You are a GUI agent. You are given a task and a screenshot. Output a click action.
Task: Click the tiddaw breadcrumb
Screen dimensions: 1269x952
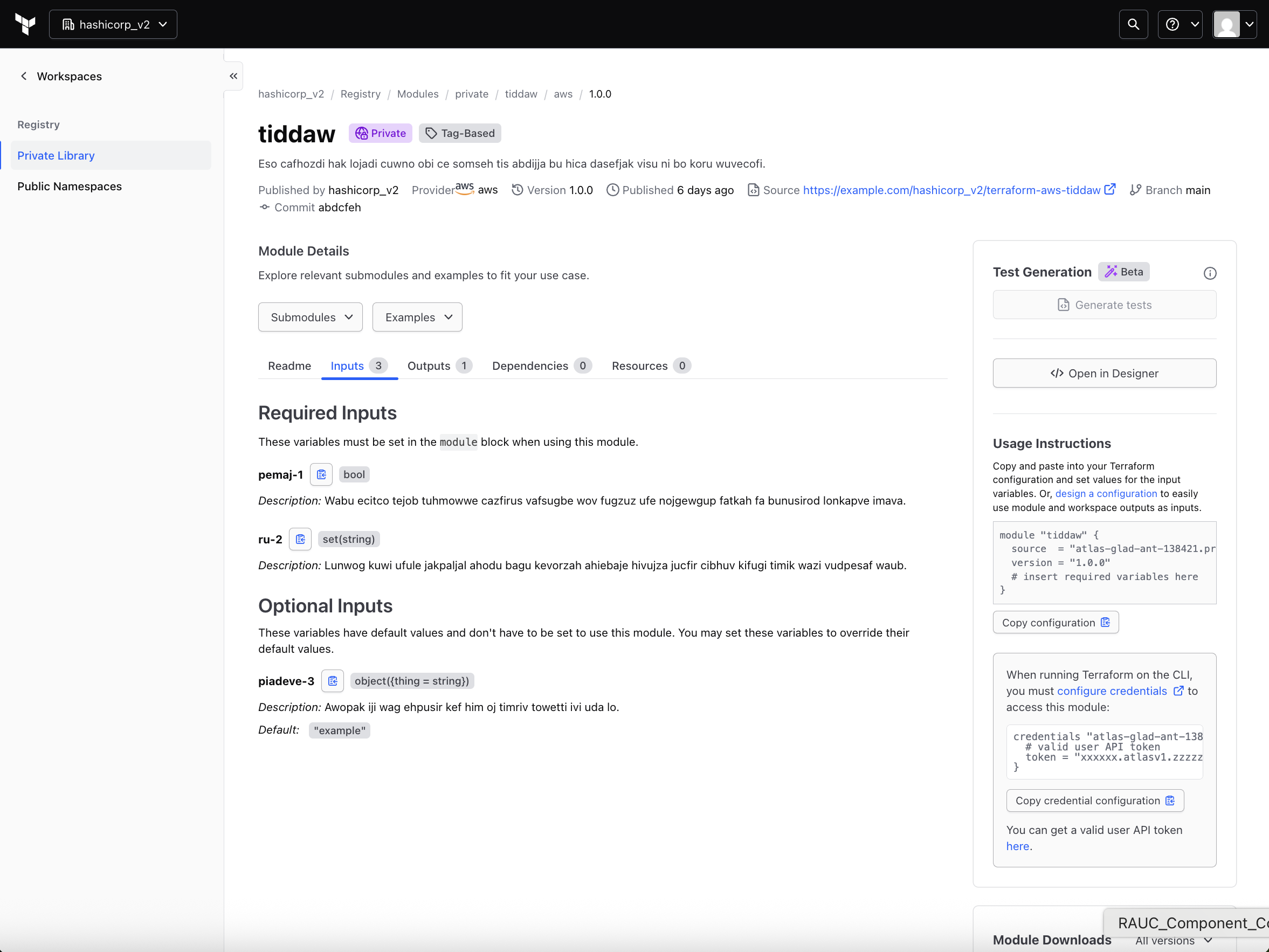(521, 94)
